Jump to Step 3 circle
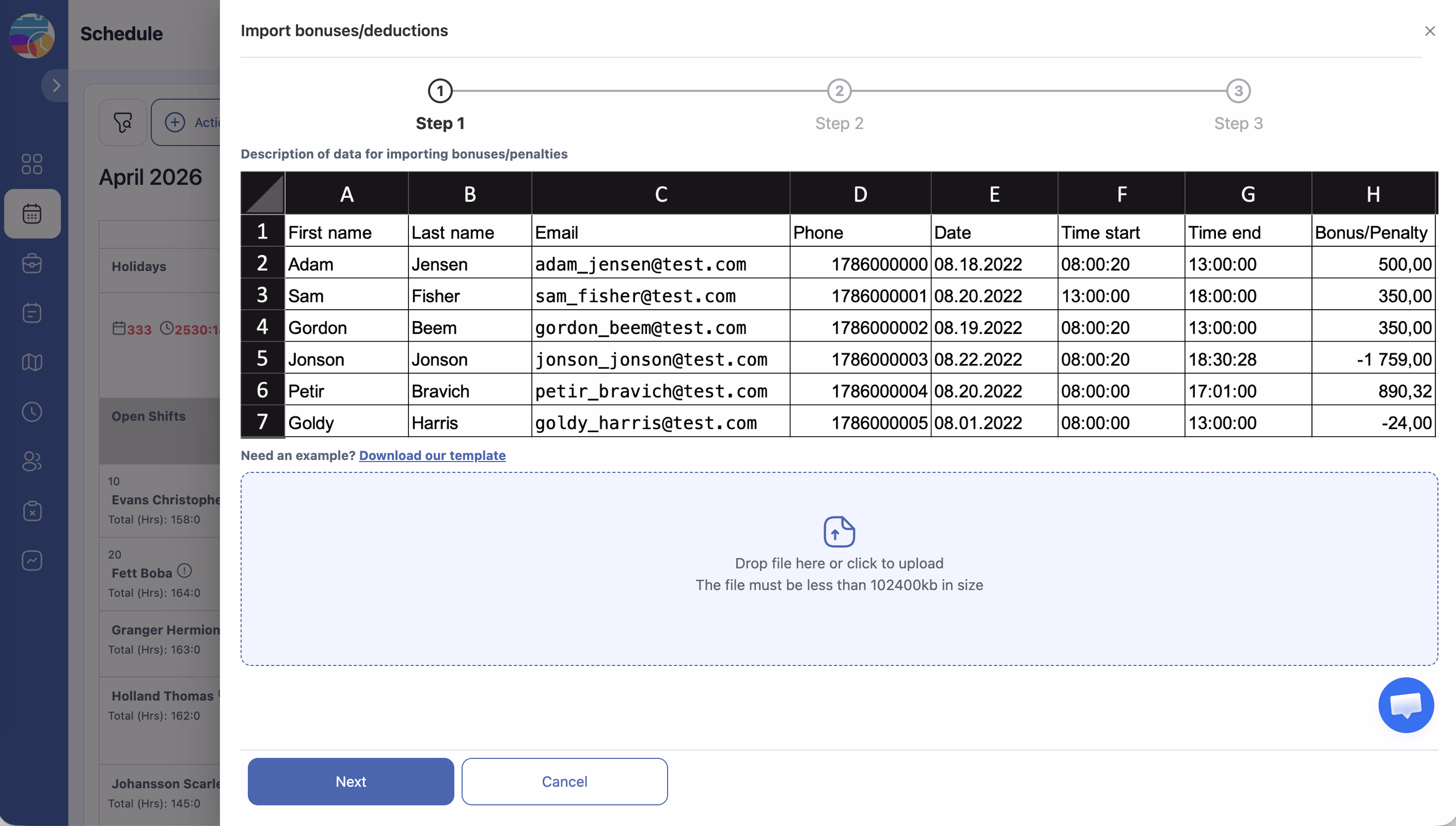 pyautogui.click(x=1238, y=91)
